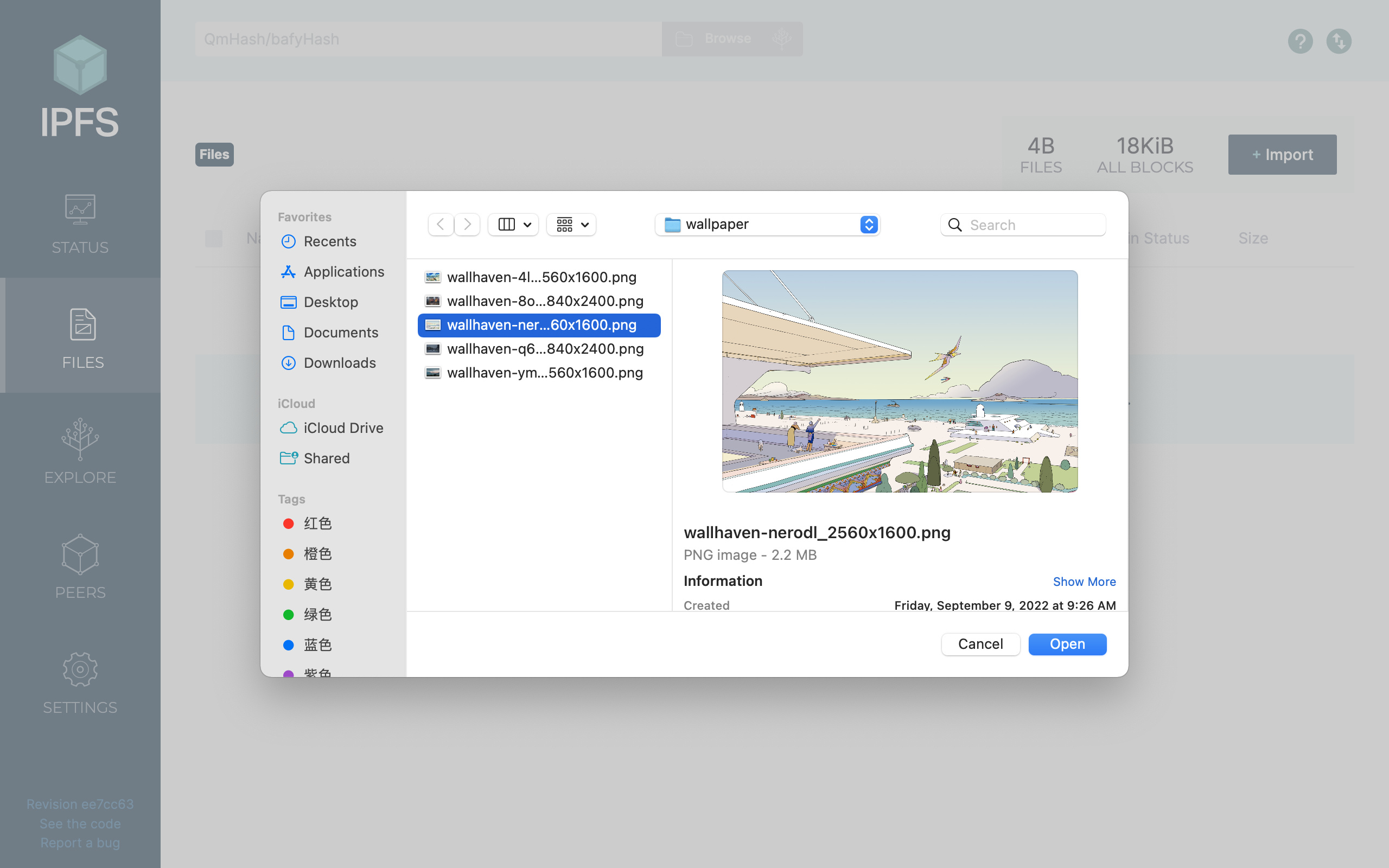
Task: Open the See the code link
Action: click(x=80, y=824)
